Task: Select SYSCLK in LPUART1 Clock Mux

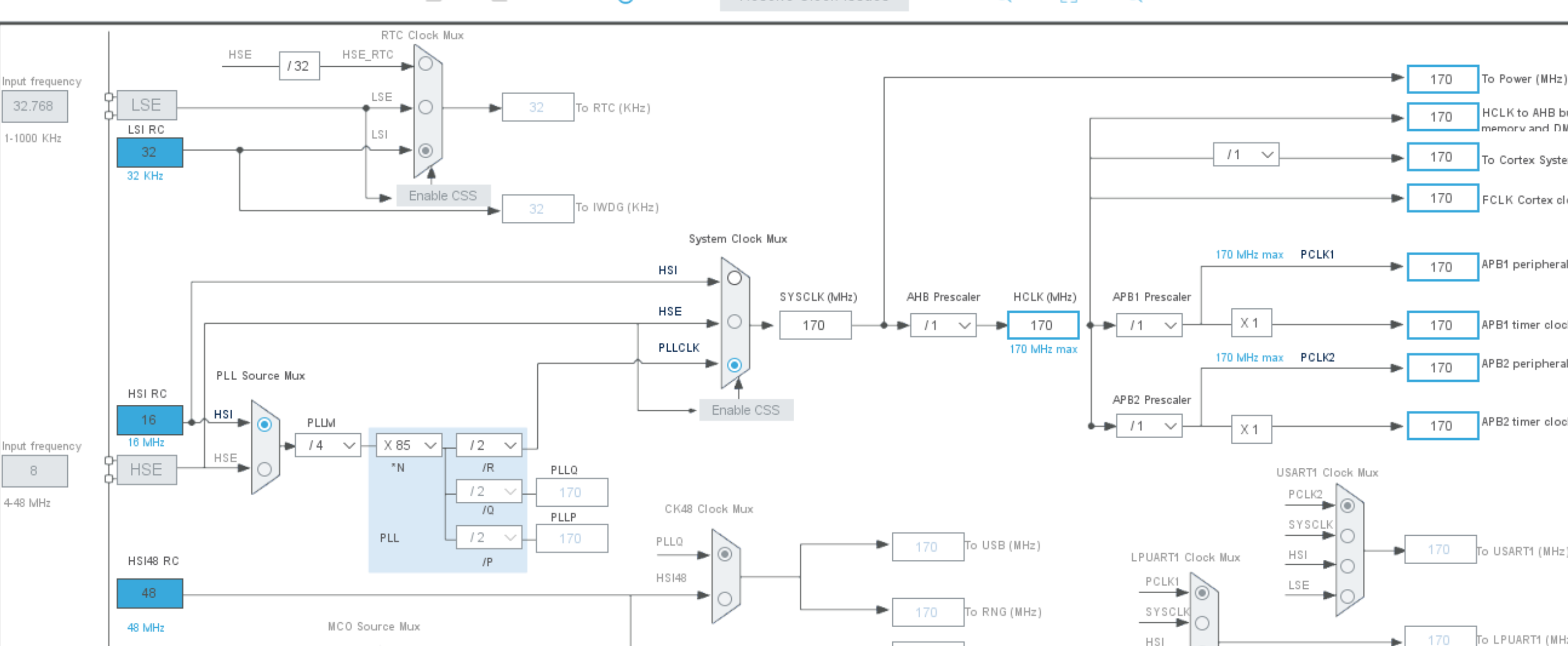Action: (1202, 623)
